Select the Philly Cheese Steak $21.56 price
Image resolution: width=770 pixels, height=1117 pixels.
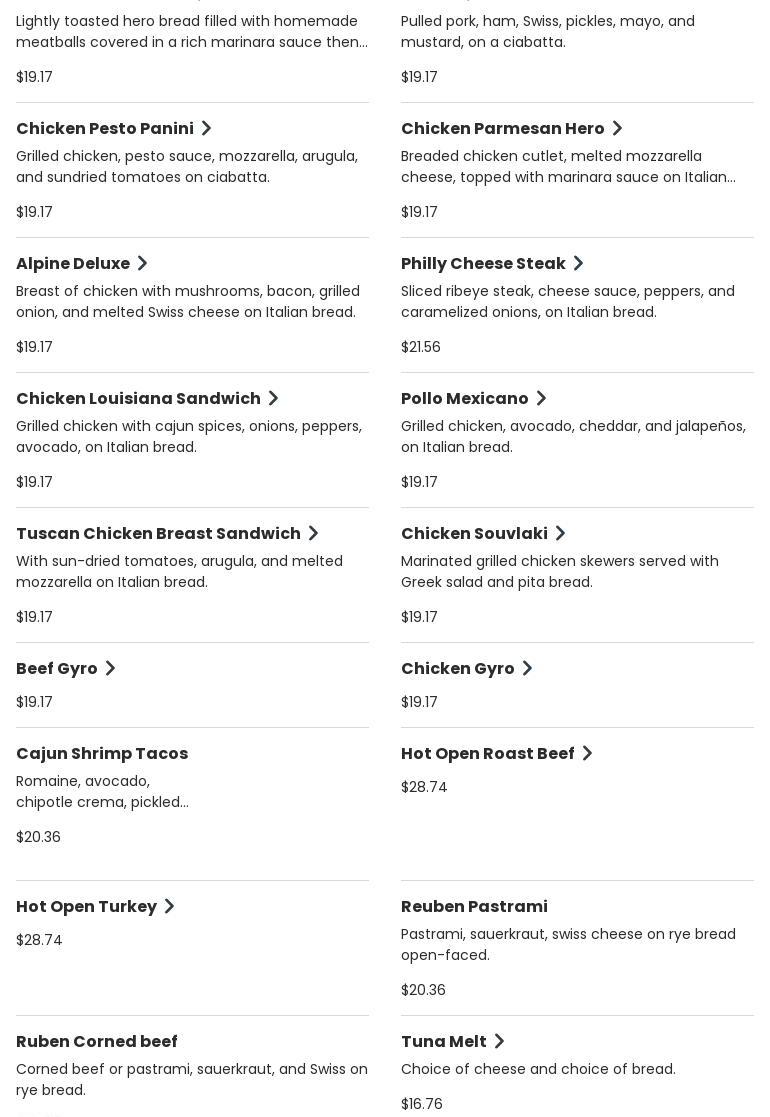(421, 347)
